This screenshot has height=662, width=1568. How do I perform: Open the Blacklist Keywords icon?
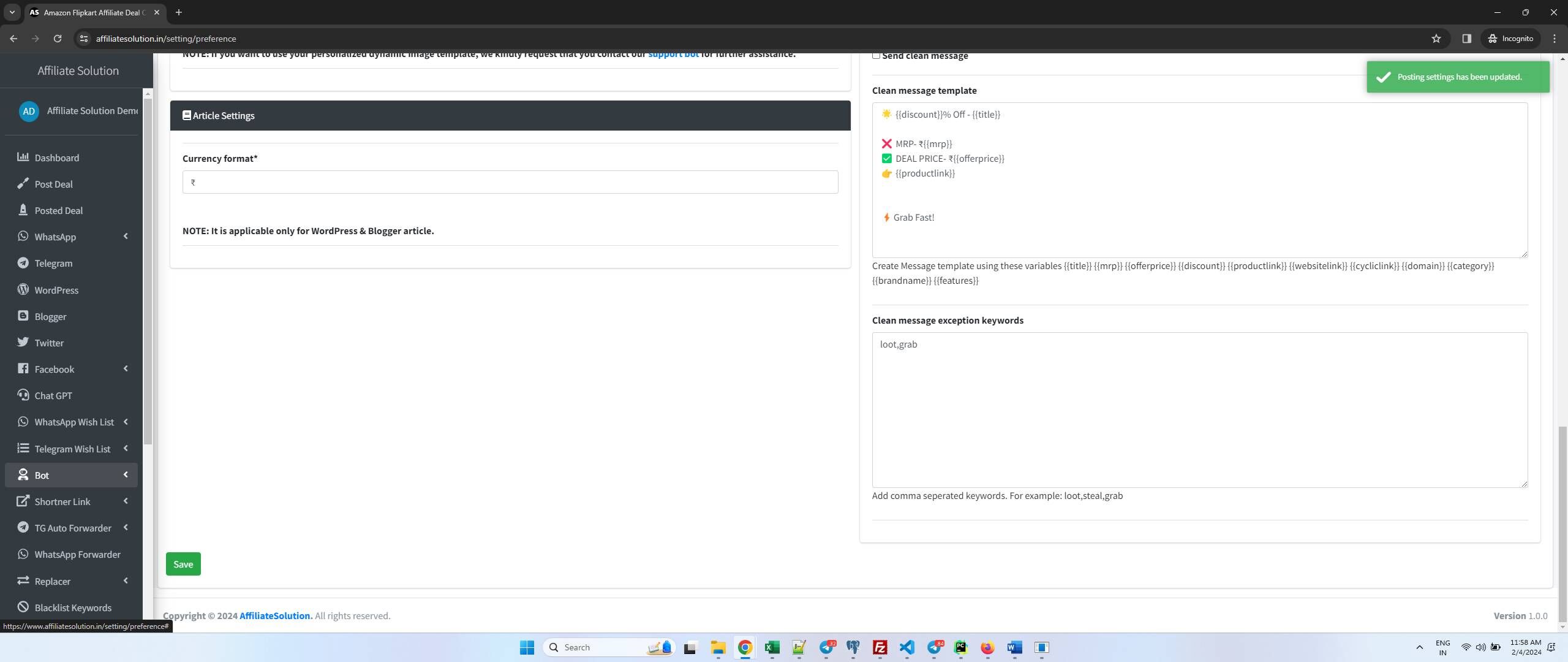tap(23, 607)
